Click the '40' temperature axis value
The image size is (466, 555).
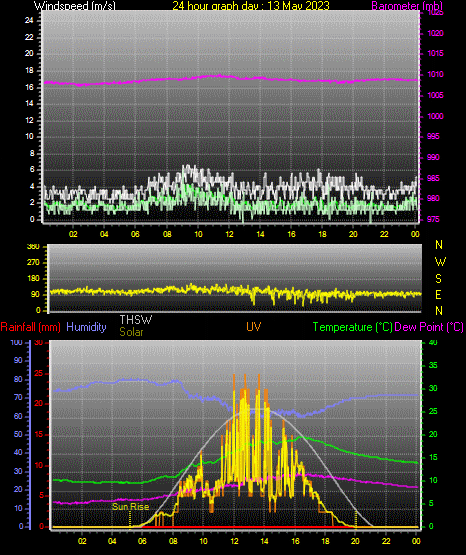433,343
